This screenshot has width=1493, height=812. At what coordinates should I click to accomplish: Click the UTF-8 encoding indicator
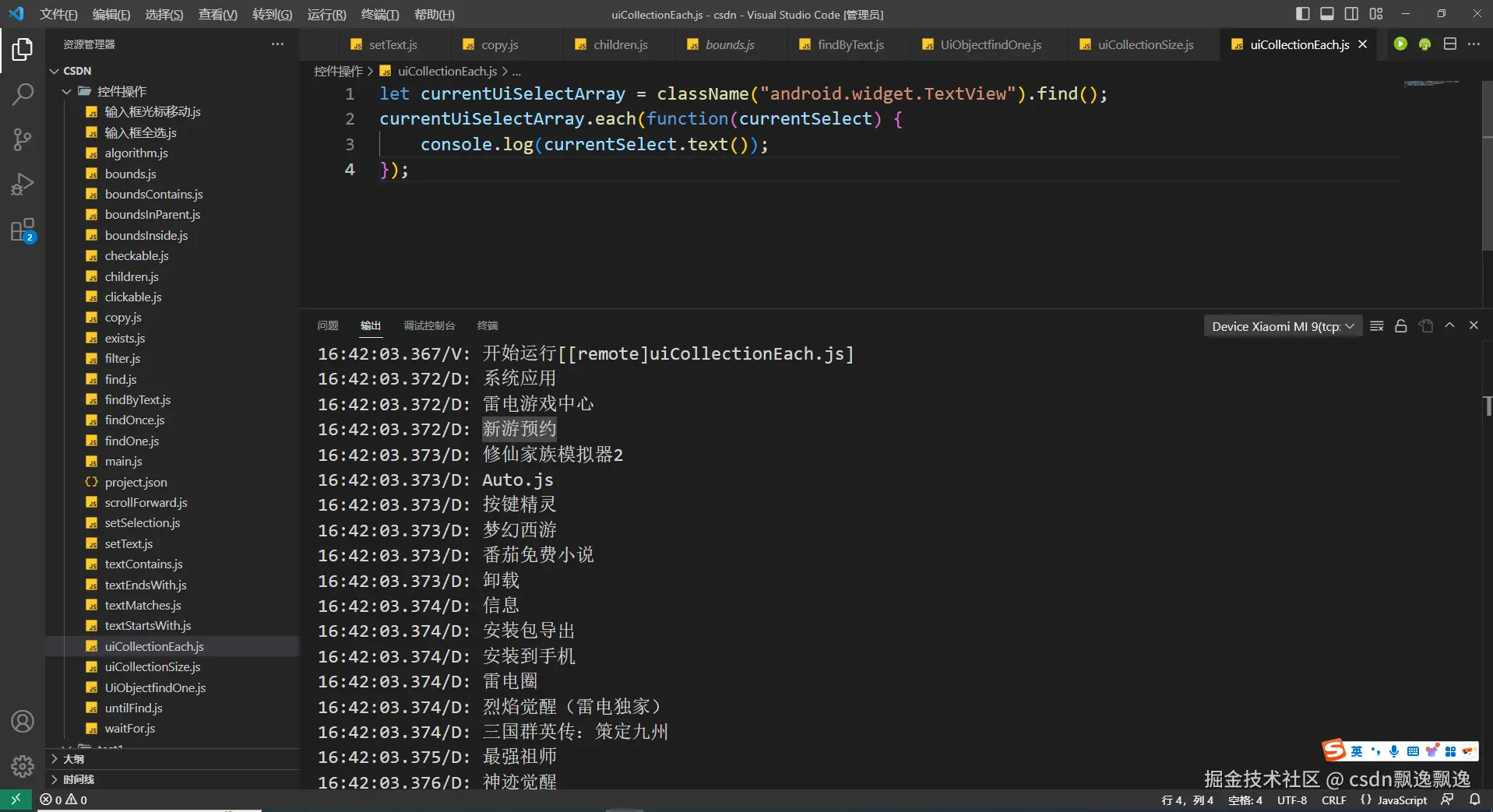tap(1291, 800)
